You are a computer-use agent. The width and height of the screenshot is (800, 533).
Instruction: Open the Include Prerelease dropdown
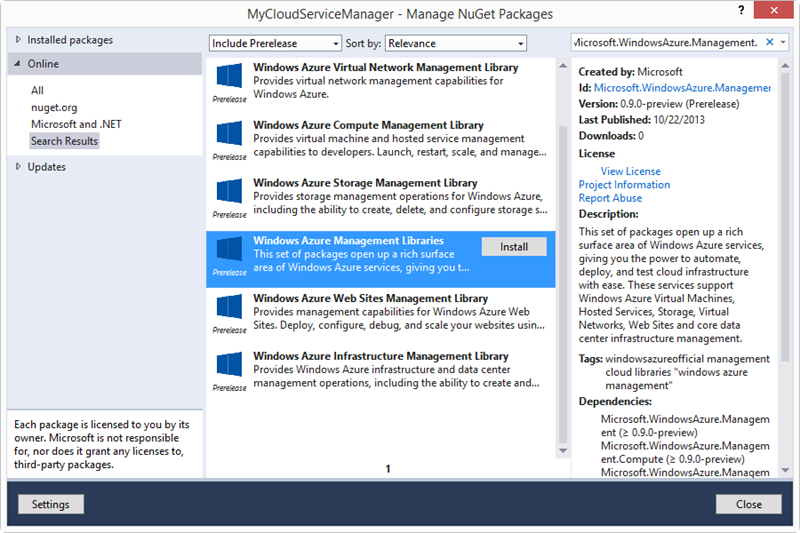point(275,43)
